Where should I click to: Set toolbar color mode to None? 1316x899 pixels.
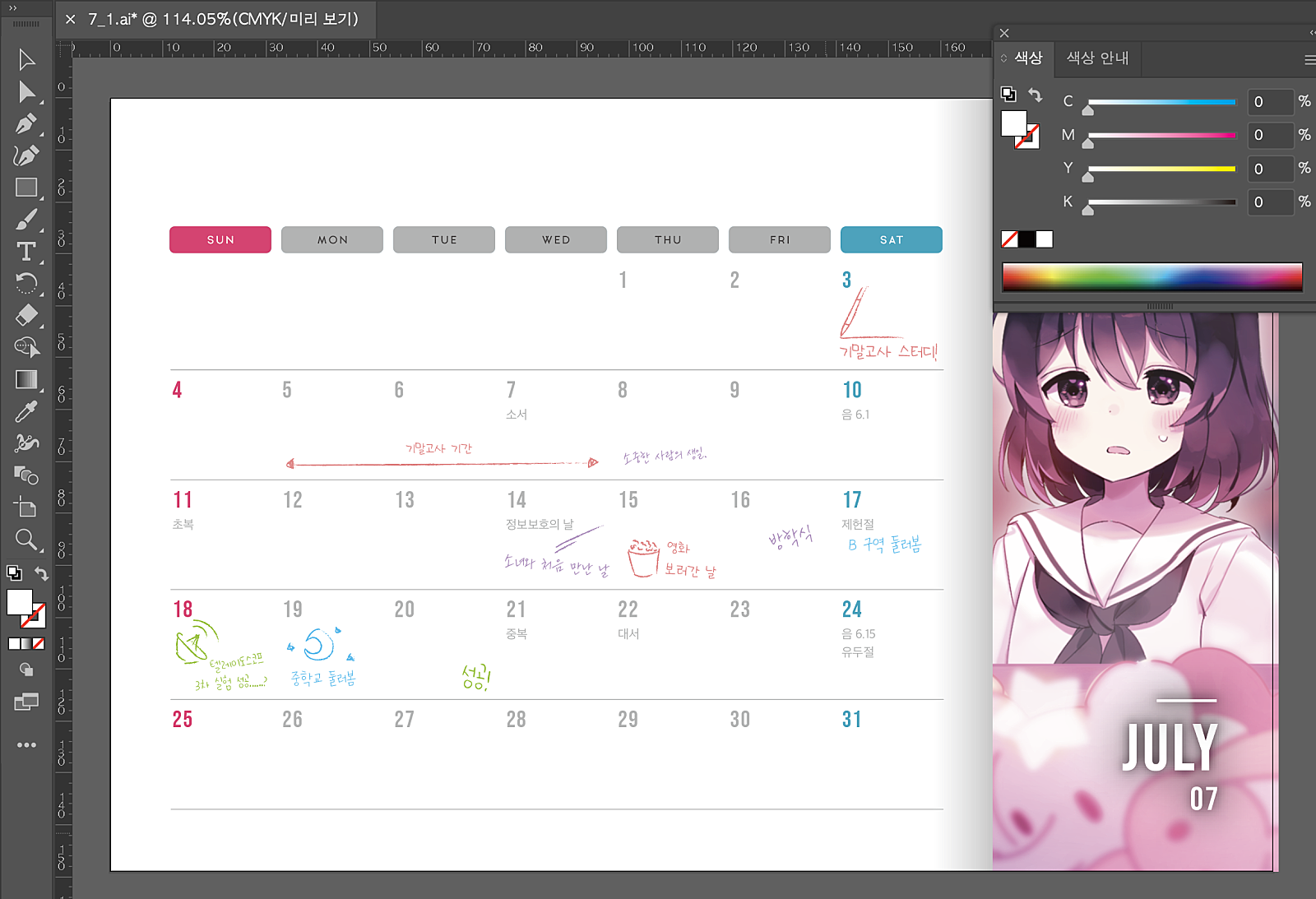[38, 644]
